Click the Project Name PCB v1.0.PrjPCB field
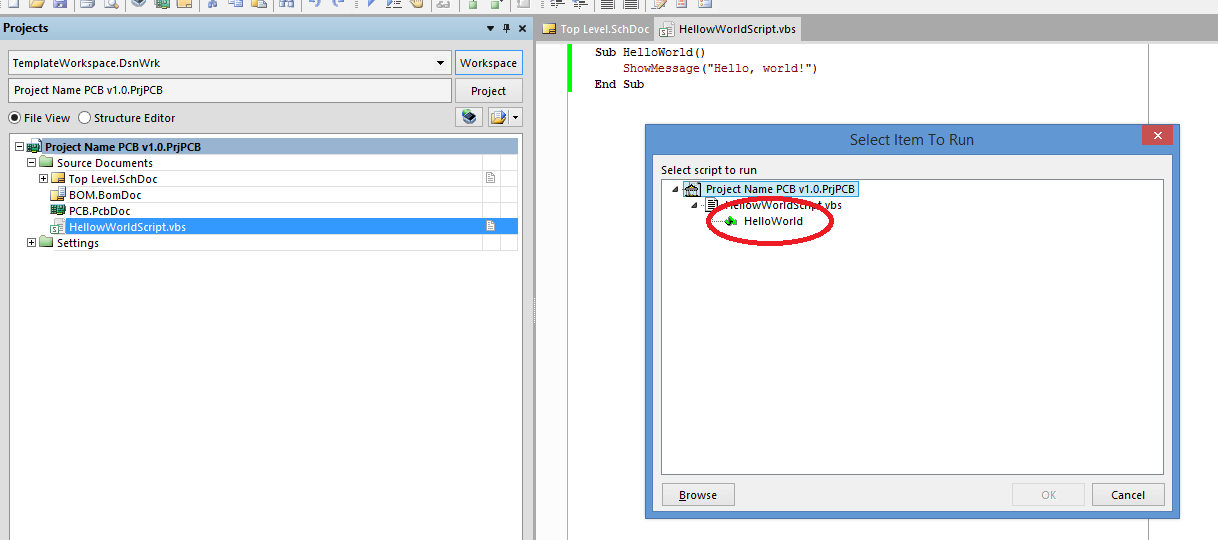The height and width of the screenshot is (540, 1218). click(230, 91)
